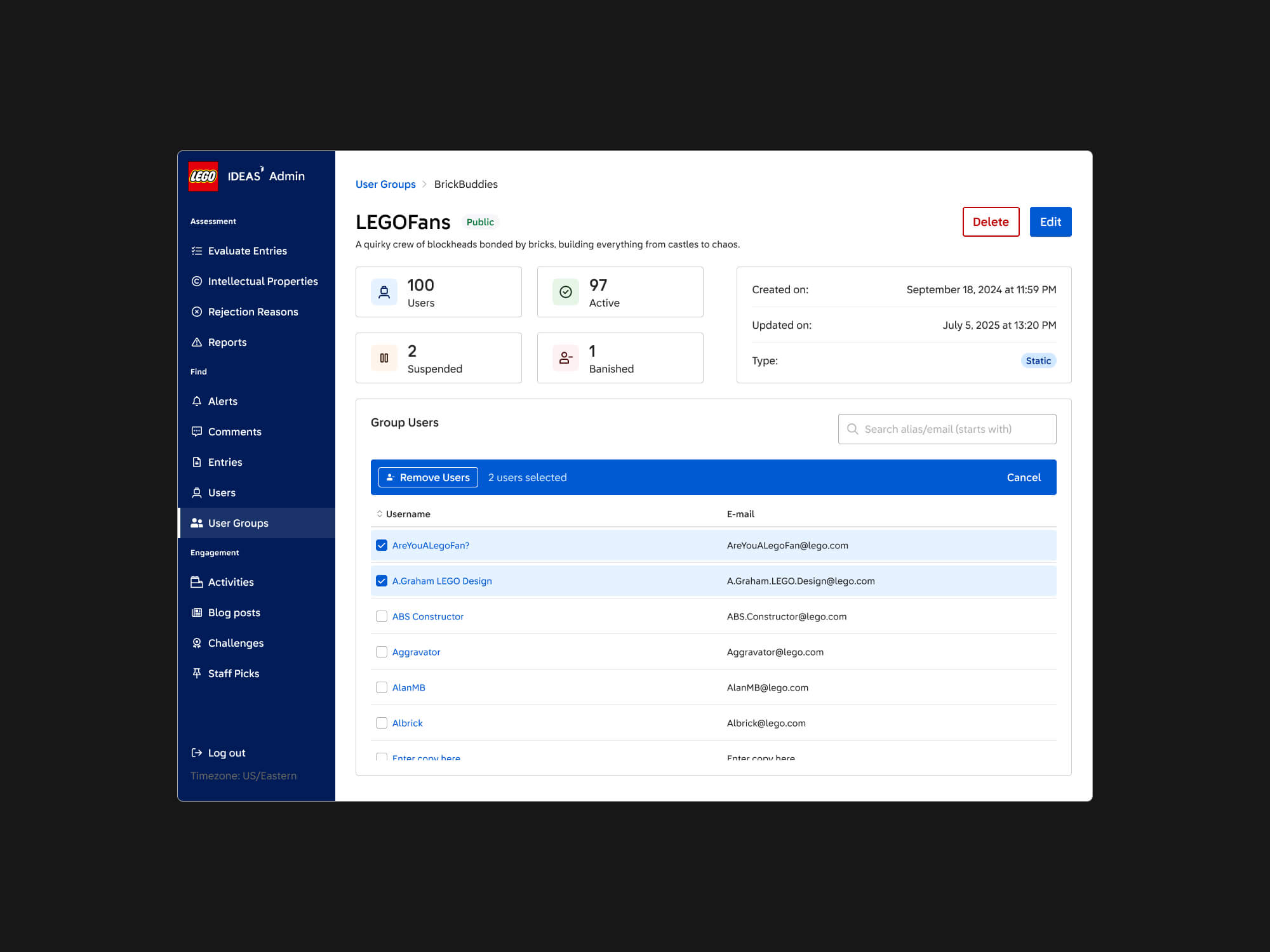This screenshot has width=1270, height=952.
Task: Go to Staff Picks
Action: (257, 673)
